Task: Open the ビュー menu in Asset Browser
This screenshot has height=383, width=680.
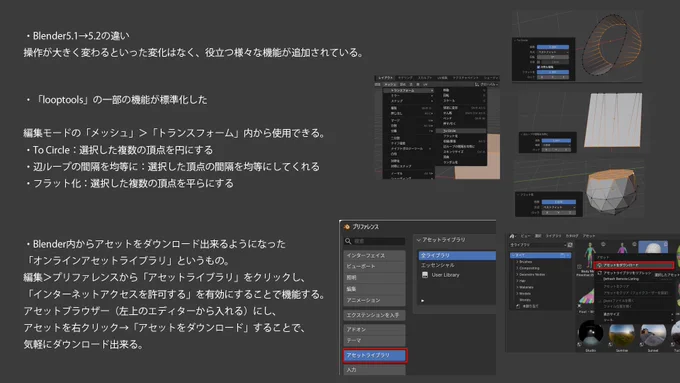Action: [x=525, y=236]
